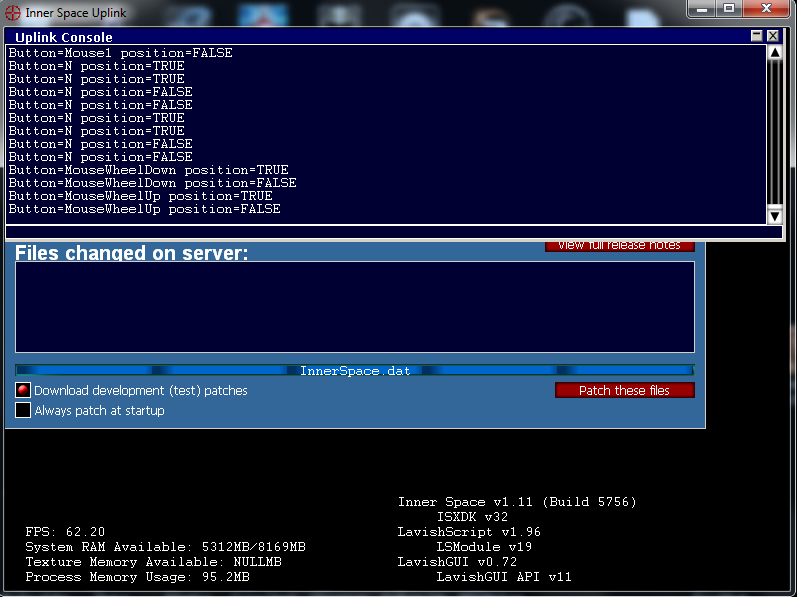Maximize the Inner Space Uplink window

click(x=729, y=9)
